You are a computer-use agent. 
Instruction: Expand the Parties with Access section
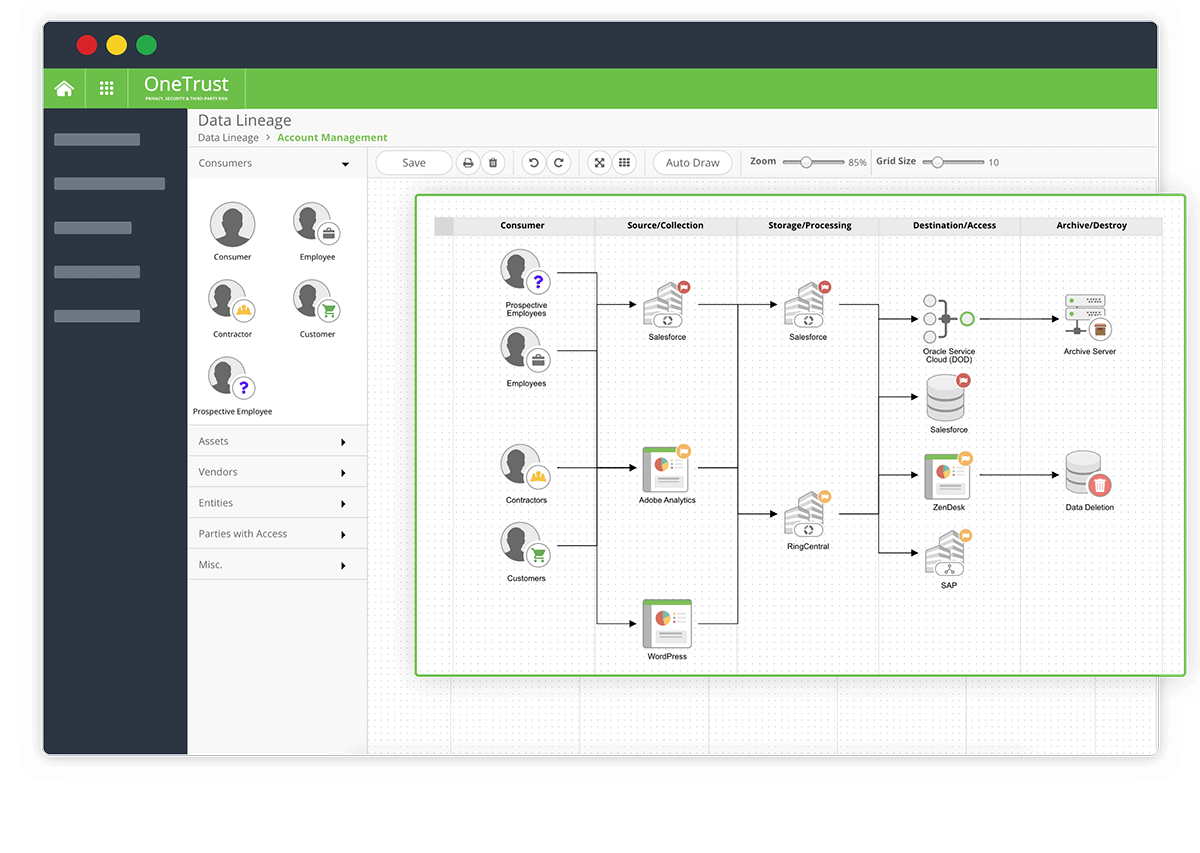[343, 535]
